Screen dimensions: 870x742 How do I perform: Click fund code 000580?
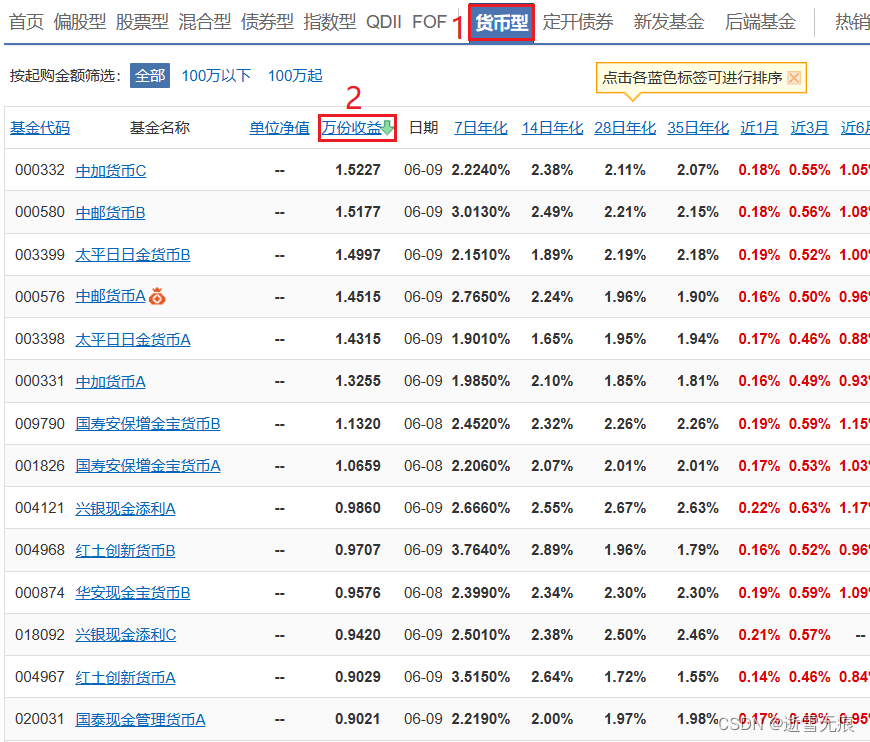coord(39,212)
